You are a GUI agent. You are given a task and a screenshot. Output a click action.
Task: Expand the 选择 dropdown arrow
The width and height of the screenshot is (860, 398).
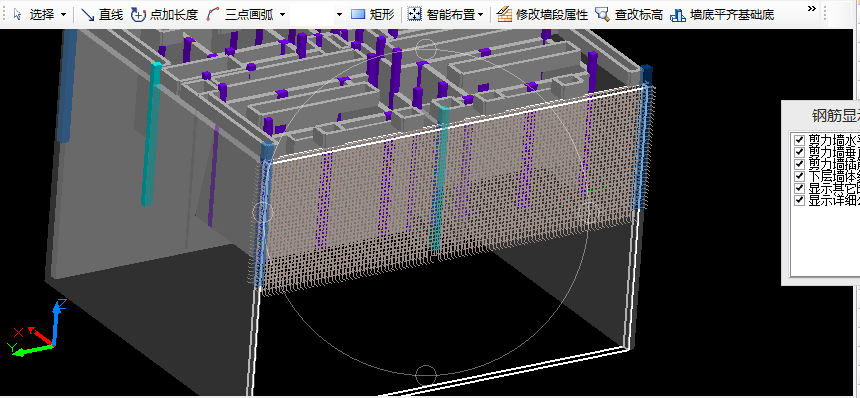(63, 15)
